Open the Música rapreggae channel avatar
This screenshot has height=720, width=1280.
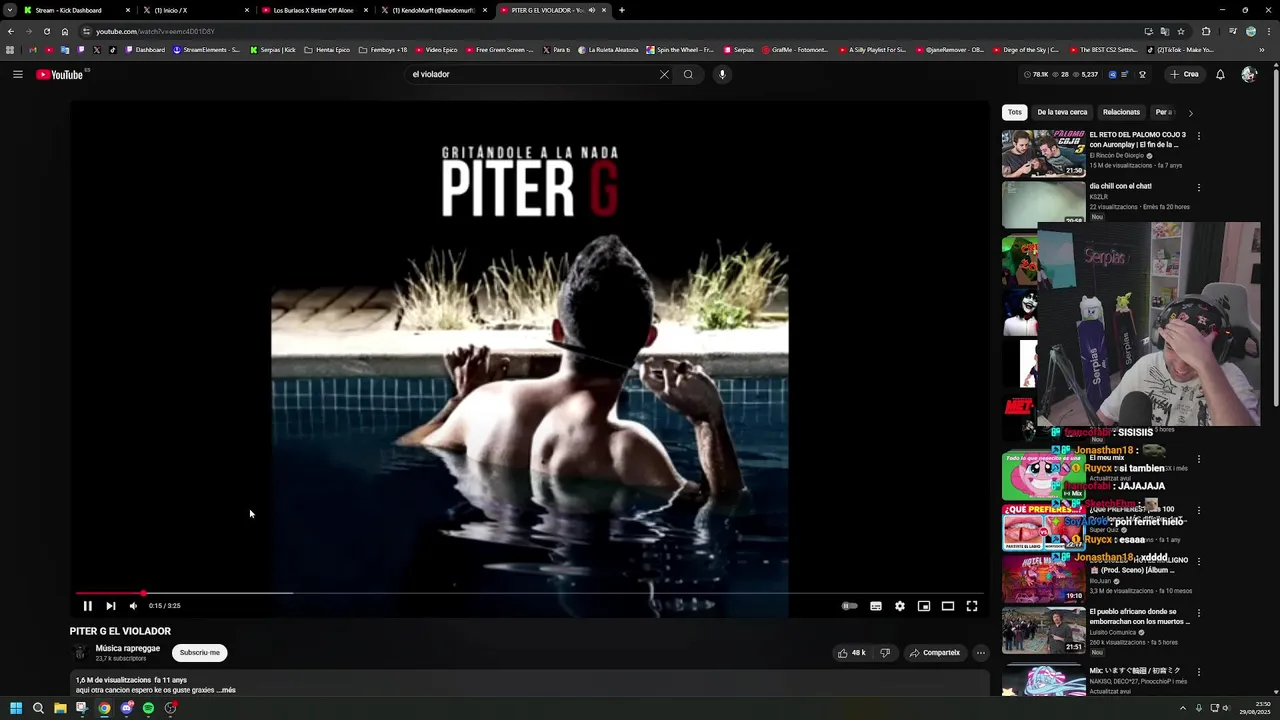pyautogui.click(x=80, y=653)
